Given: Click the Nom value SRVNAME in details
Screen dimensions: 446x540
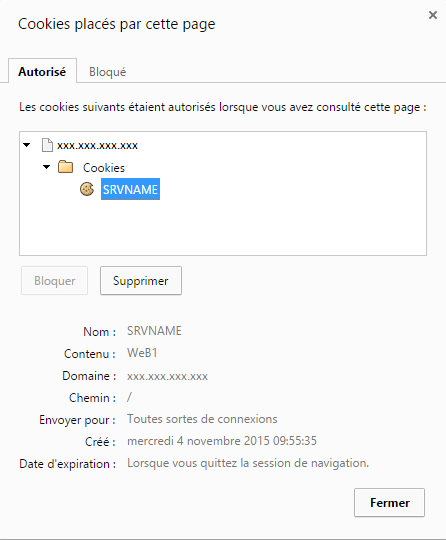Looking at the screenshot, I should pos(154,331).
